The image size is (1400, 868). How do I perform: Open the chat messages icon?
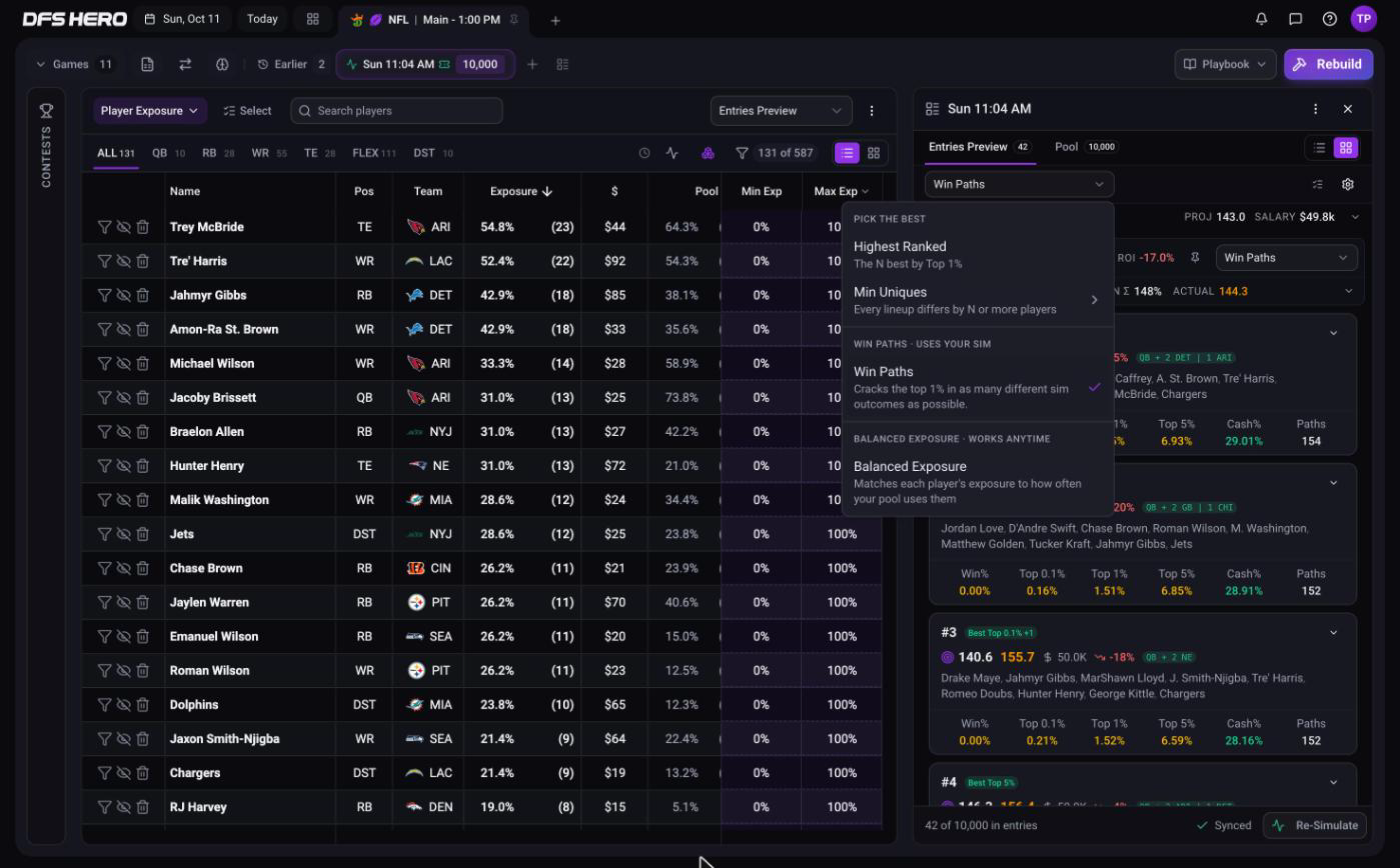pos(1296,19)
